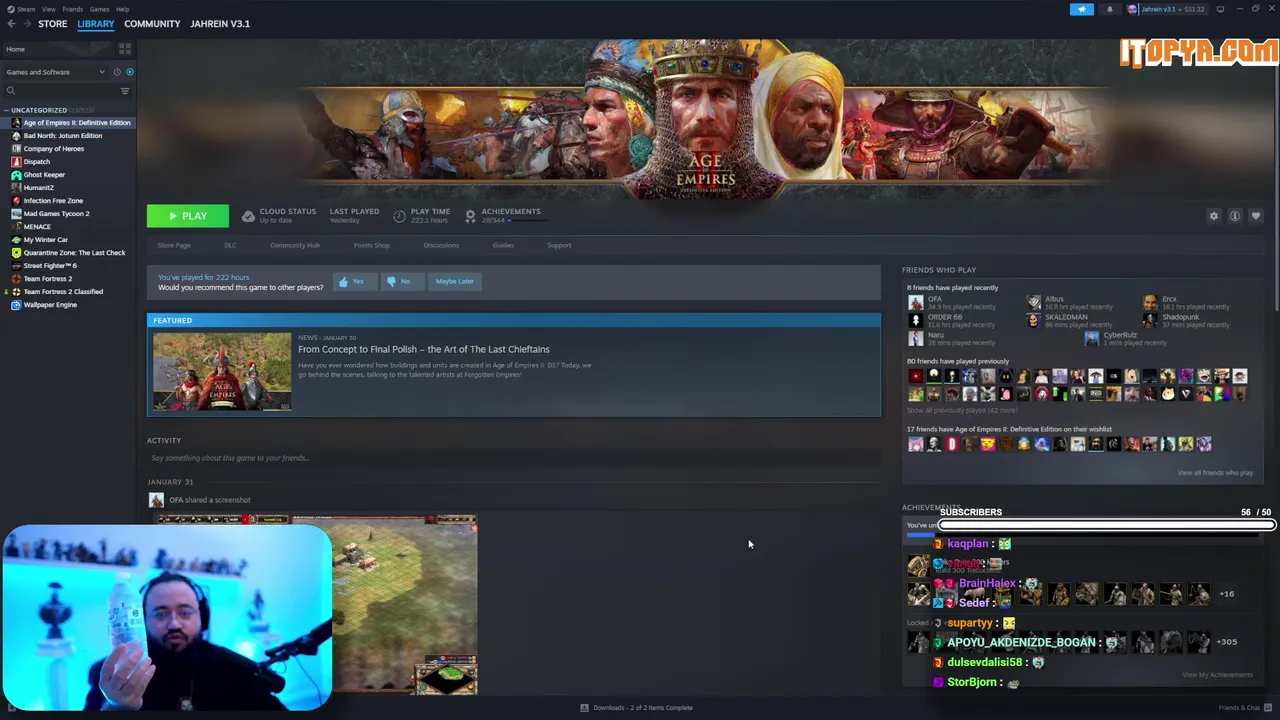The width and height of the screenshot is (1280, 720).
Task: Open the Community Hub link
Action: pyautogui.click(x=294, y=245)
